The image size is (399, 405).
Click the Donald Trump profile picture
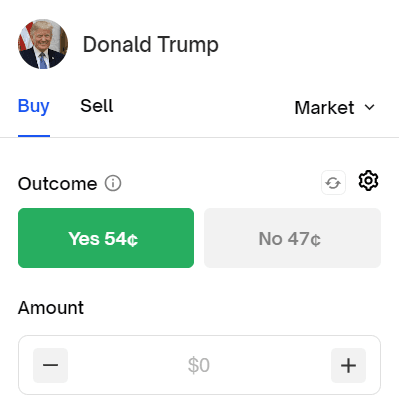click(x=43, y=44)
